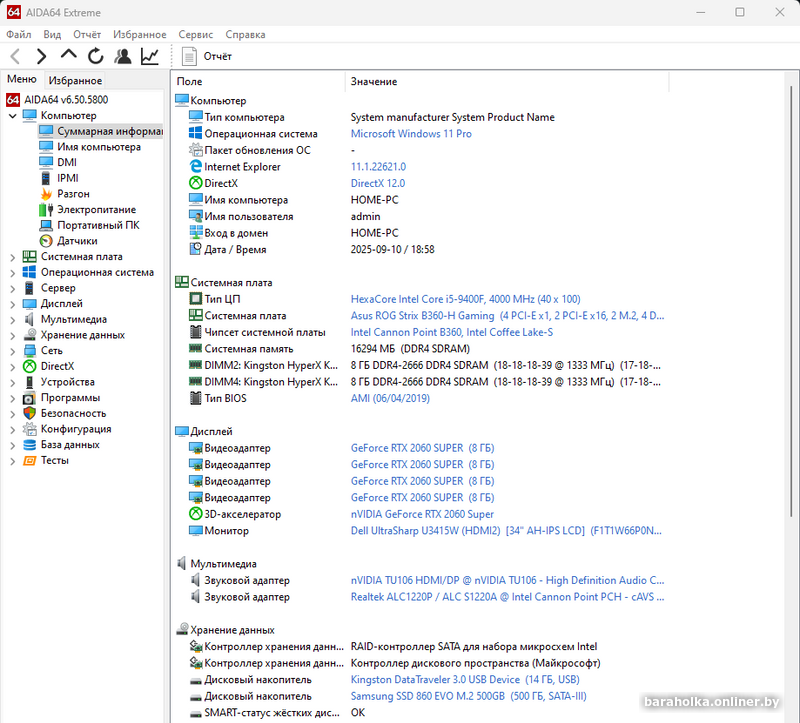Screen dimensions: 800x723
Task: Select the HOME-PC value in Имя компьютера row
Action: coord(374,200)
